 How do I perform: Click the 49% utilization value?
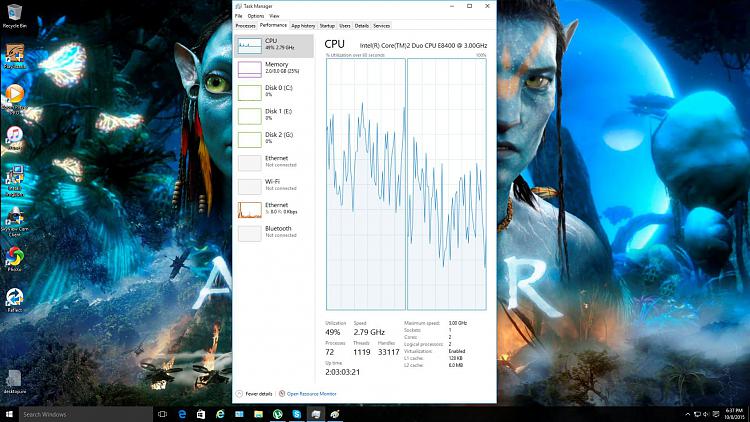click(x=332, y=332)
